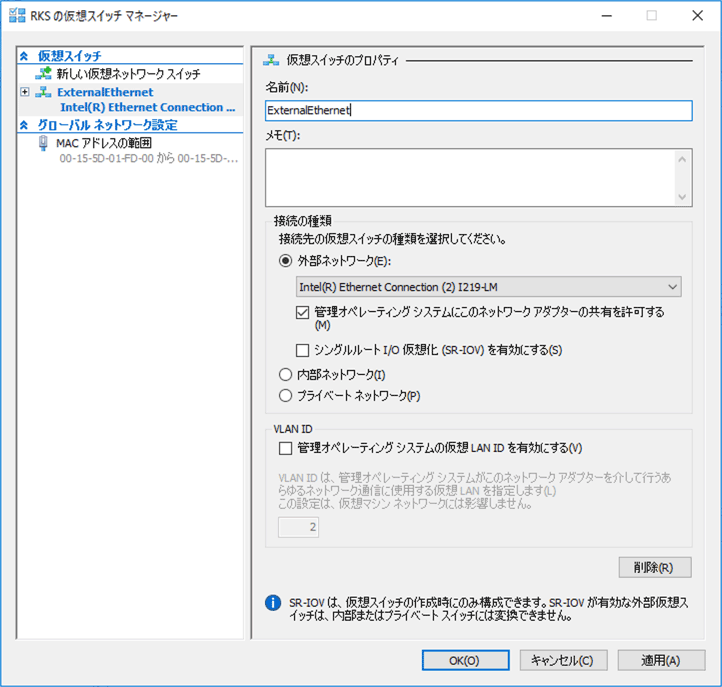Click the ExternalEthernet switch icon in tree
This screenshot has height=687, width=722.
coord(43,92)
